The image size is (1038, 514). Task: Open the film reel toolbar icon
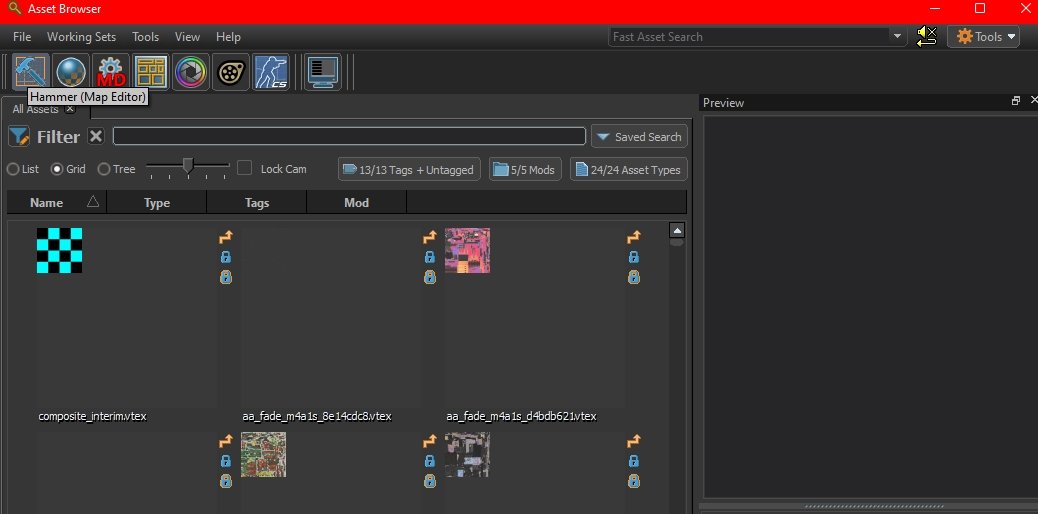click(230, 72)
